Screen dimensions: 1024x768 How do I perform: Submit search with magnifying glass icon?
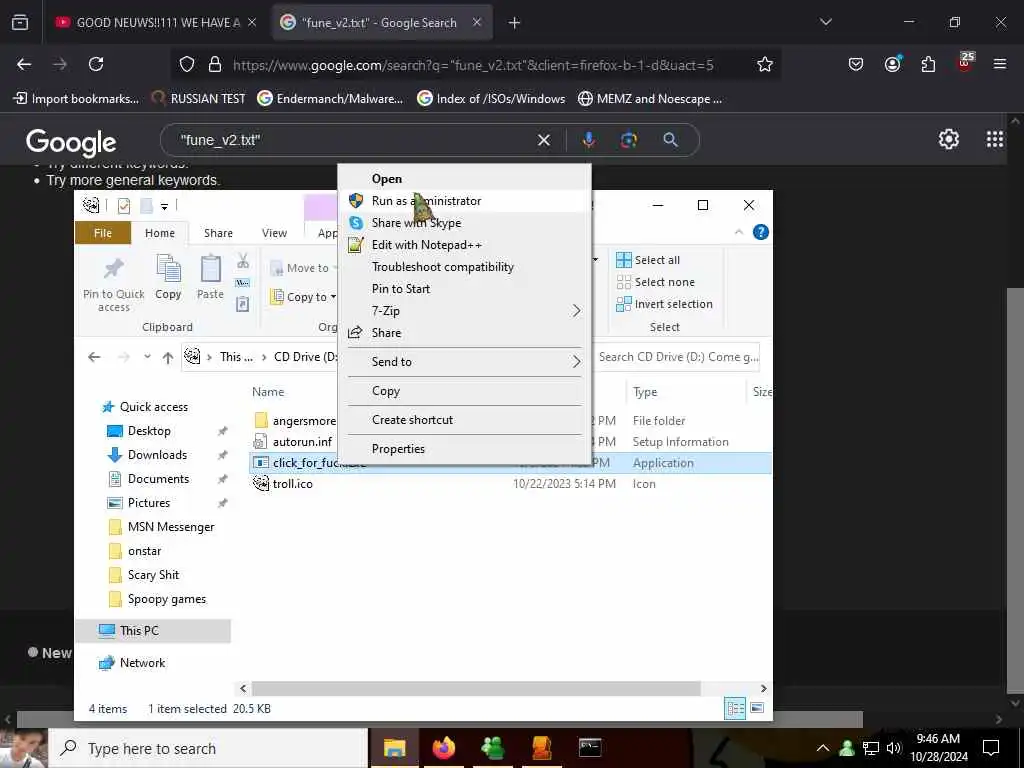pos(670,140)
